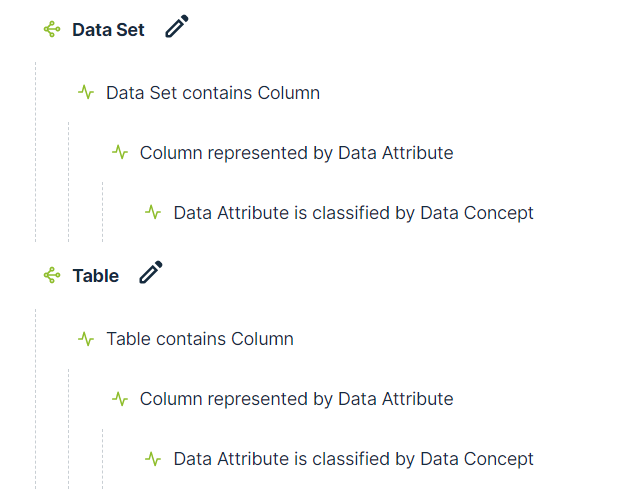Choose 'Column represented by Data Attribute' under Data Set
The width and height of the screenshot is (642, 501).
[x=296, y=153]
